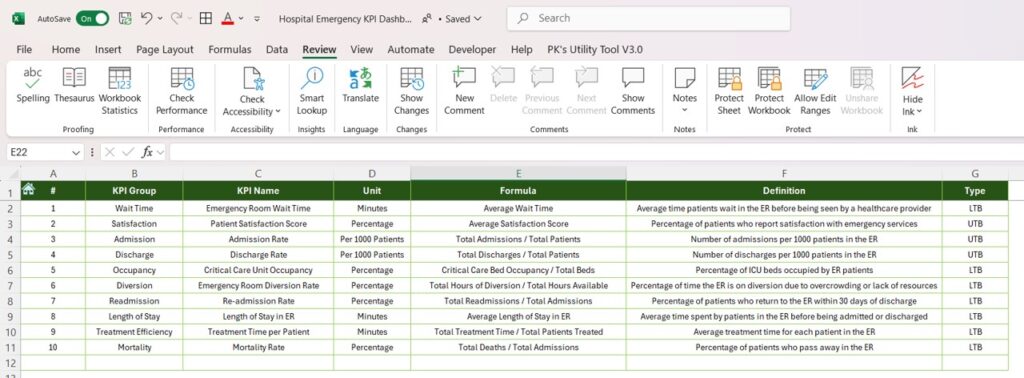The height and width of the screenshot is (378, 1024).
Task: Expand the Undo history dropdown arrow
Action: [x=160, y=19]
